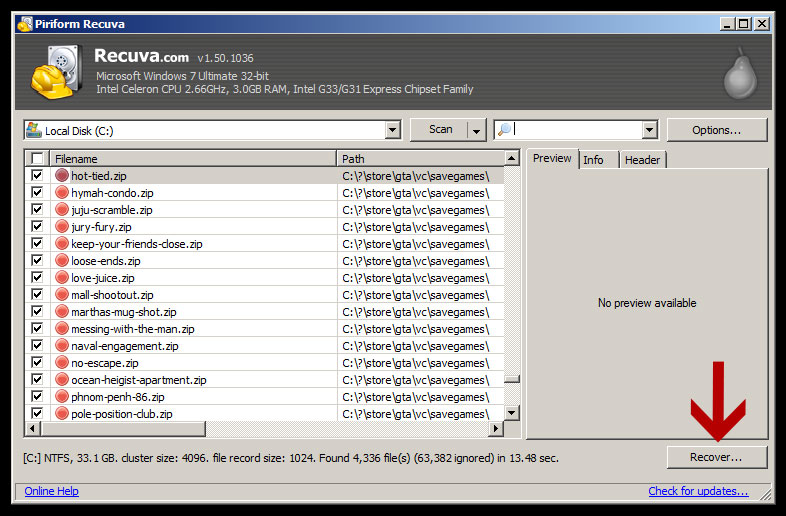Viewport: 786px width, 516px height.
Task: Uncheck the hot-tied.zip checkbox
Action: click(x=37, y=175)
